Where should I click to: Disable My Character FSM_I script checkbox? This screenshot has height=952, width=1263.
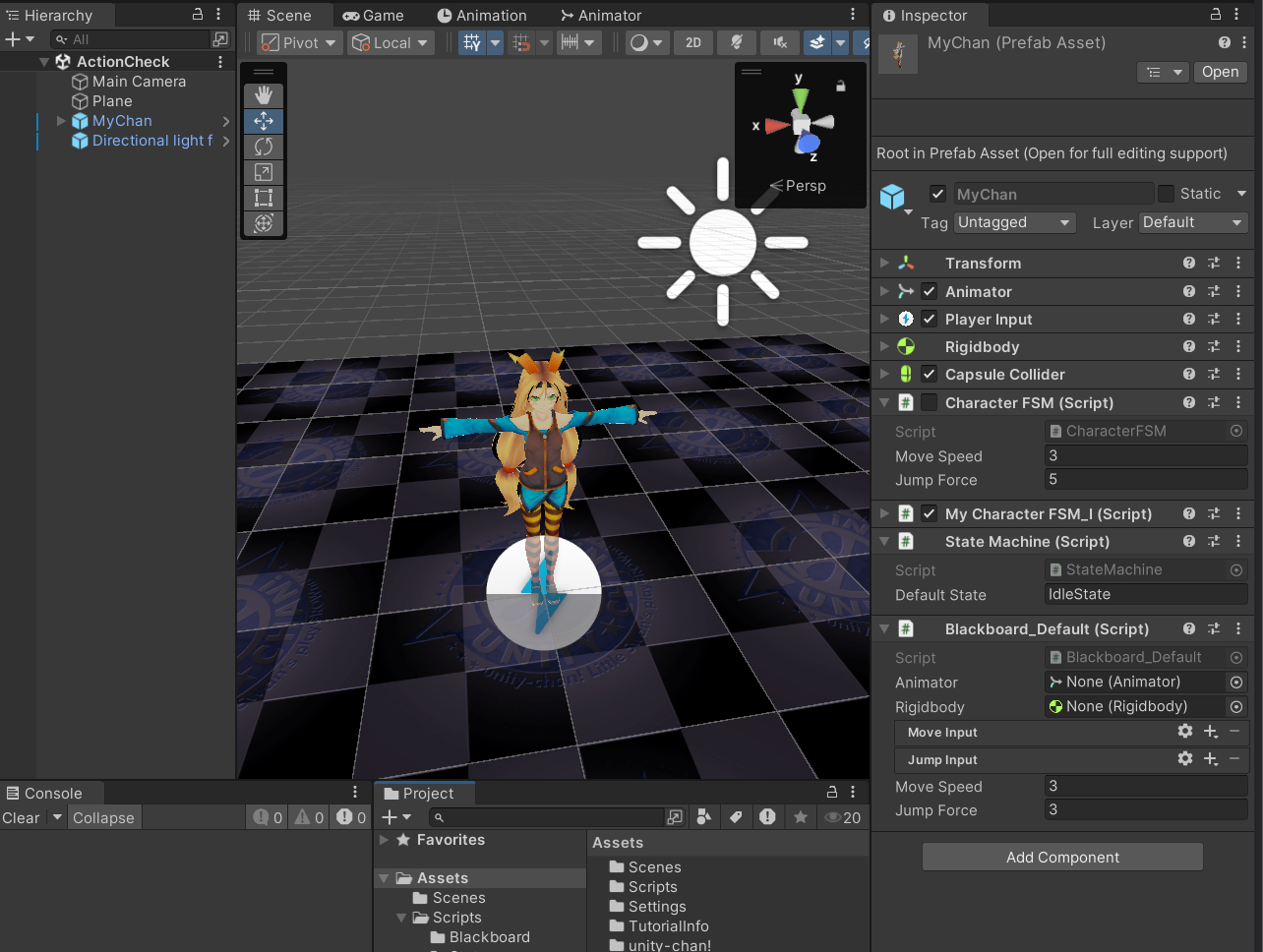point(929,513)
